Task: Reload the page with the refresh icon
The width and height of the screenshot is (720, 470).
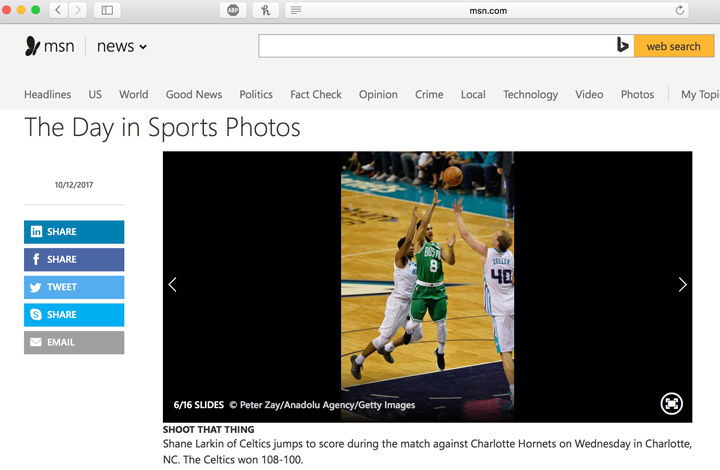Action: (x=681, y=10)
